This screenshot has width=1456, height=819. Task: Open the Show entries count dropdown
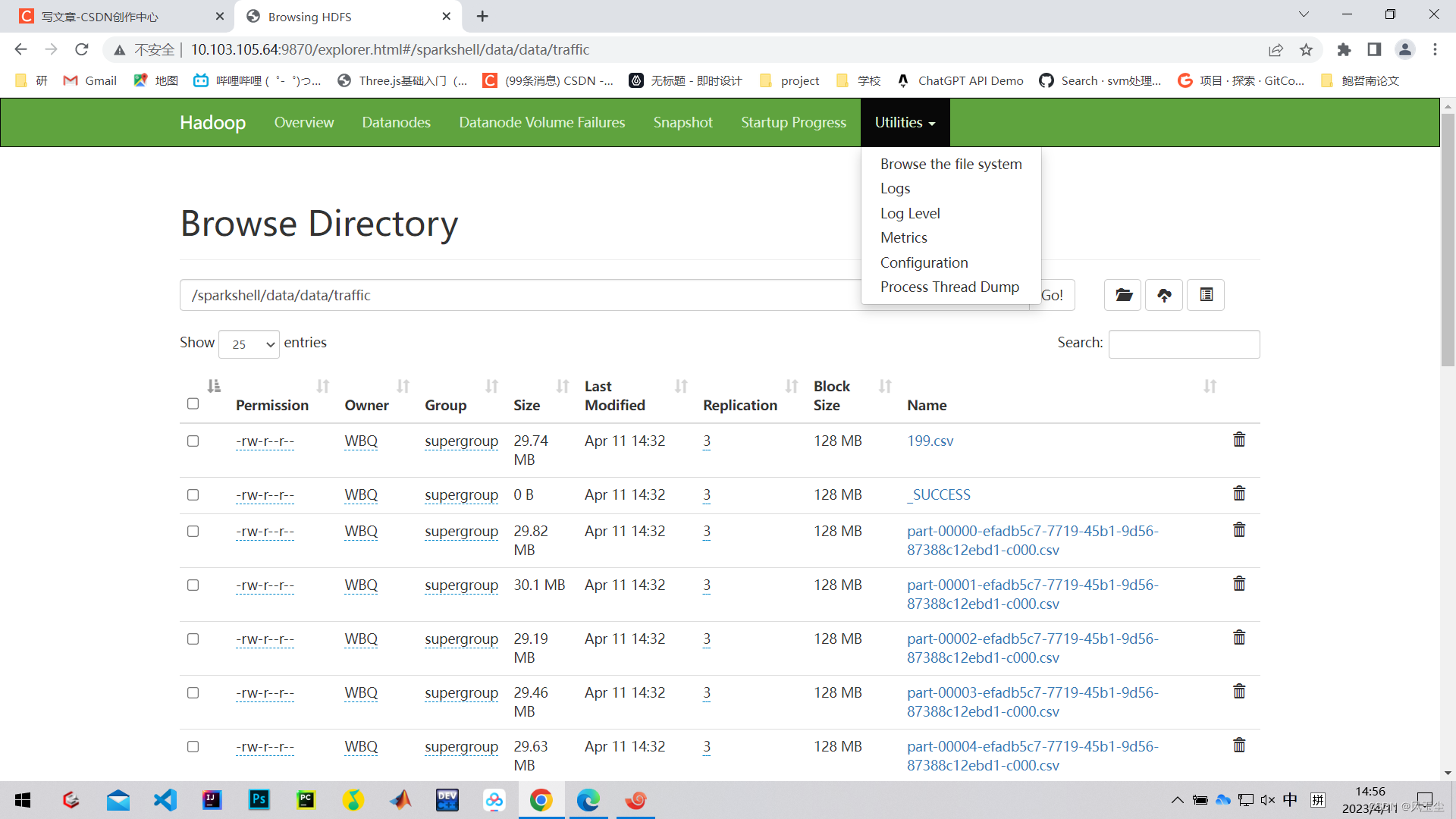coord(249,344)
